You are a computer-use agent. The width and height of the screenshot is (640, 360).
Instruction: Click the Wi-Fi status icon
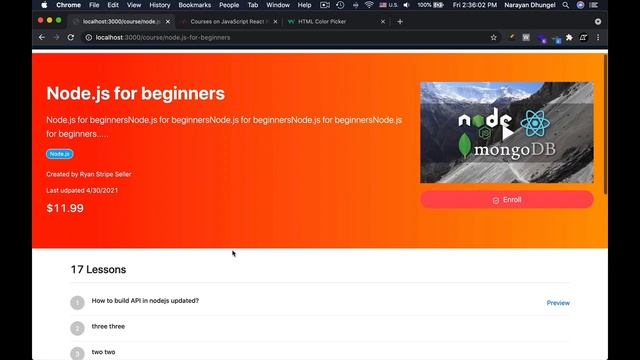(369, 5)
